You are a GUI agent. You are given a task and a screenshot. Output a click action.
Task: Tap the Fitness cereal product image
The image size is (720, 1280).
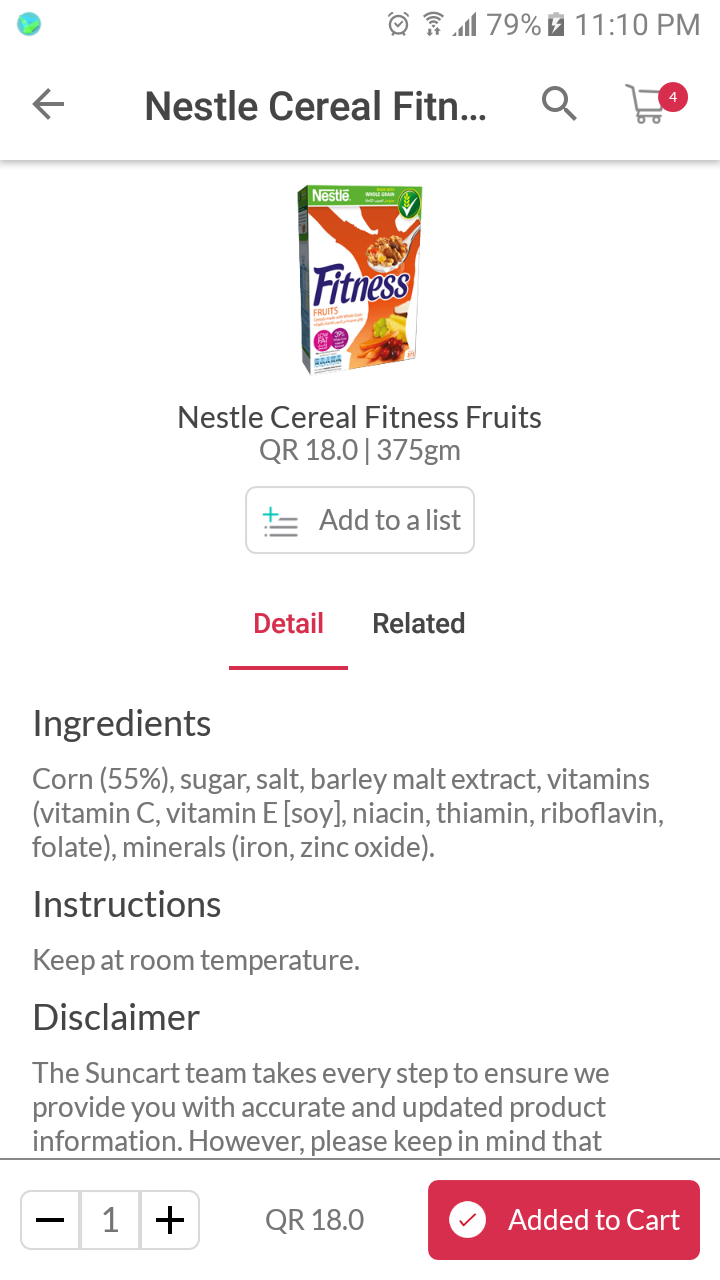(x=360, y=279)
